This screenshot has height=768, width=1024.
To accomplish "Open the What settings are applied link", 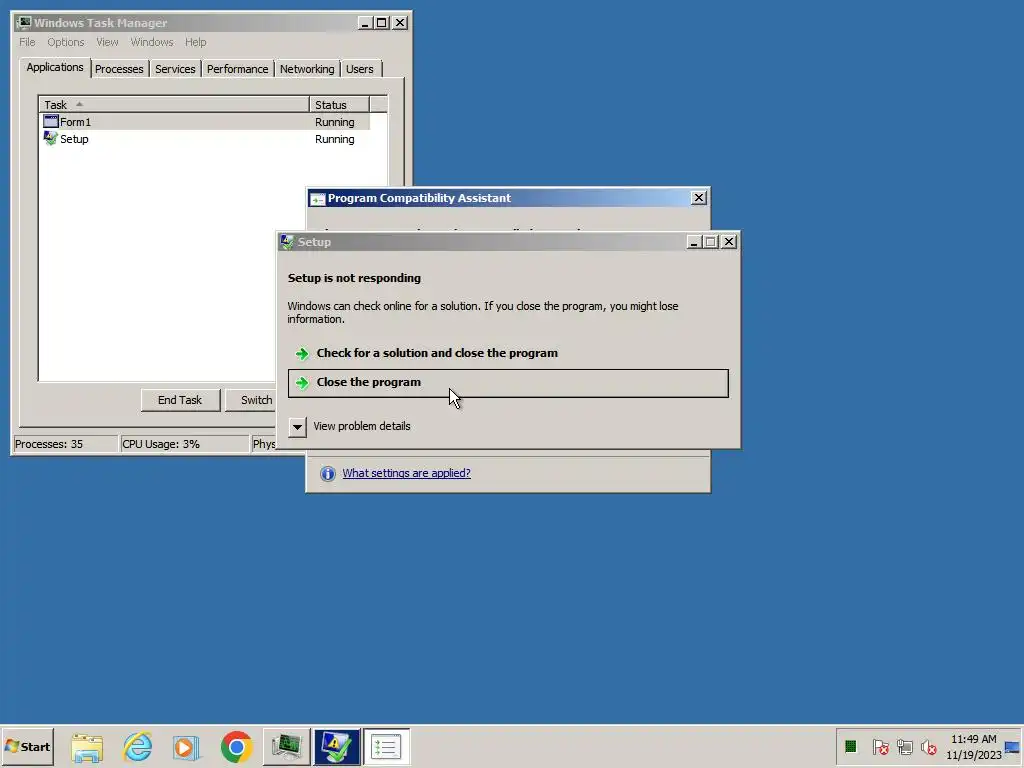I will tap(406, 473).
